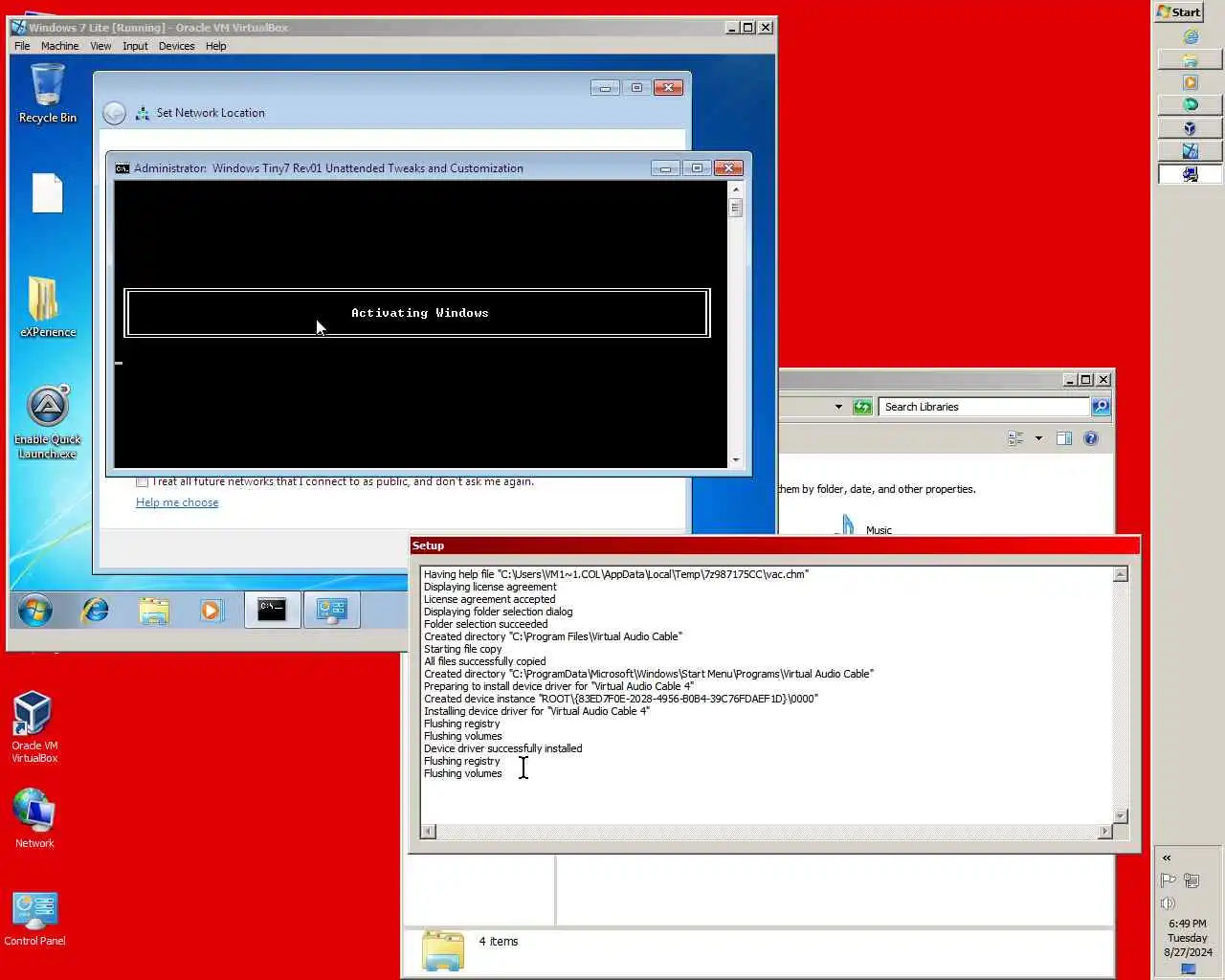Viewport: 1225px width, 980px height.
Task: Open the blue Help icon in Libraries
Action: 1091,438
